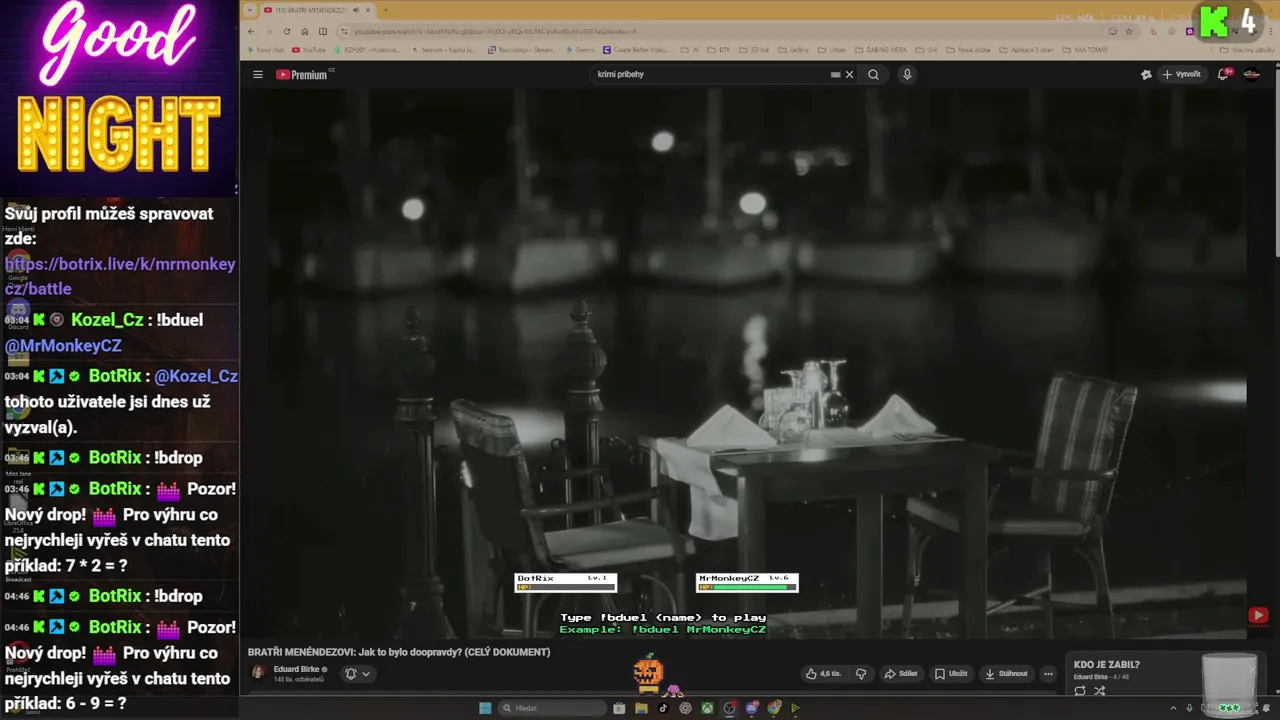Open the Recordings - Stream bookmark
This screenshot has height=720, width=1280.
[x=524, y=50]
